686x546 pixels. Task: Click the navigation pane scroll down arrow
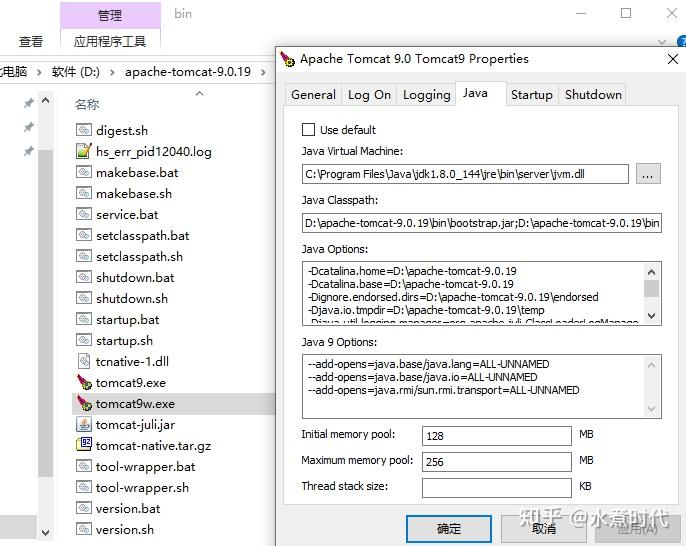46,533
